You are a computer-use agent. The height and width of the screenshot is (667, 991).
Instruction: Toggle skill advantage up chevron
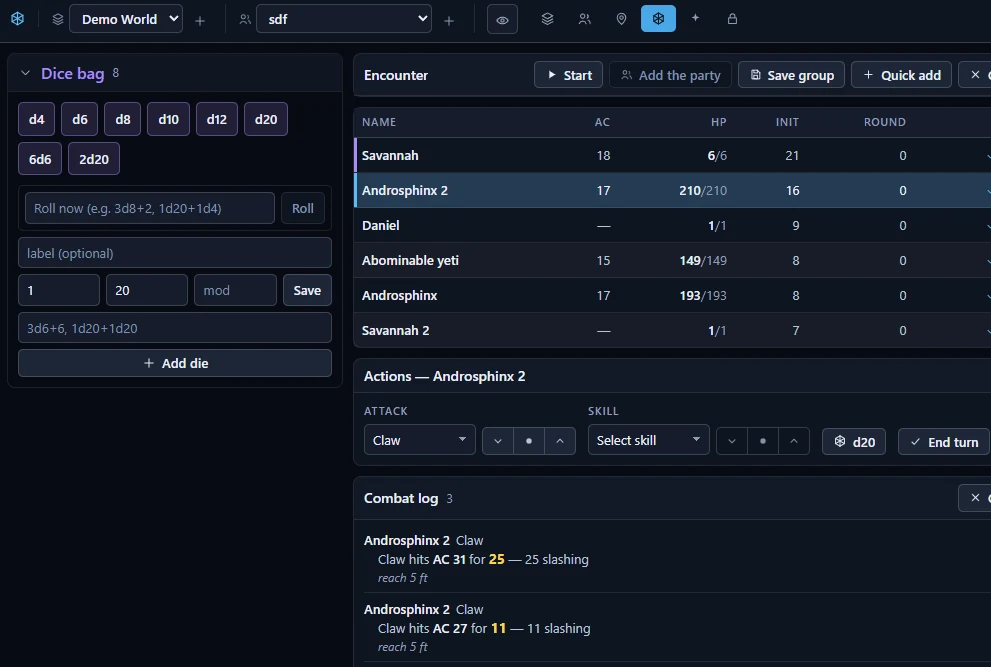[x=794, y=441]
